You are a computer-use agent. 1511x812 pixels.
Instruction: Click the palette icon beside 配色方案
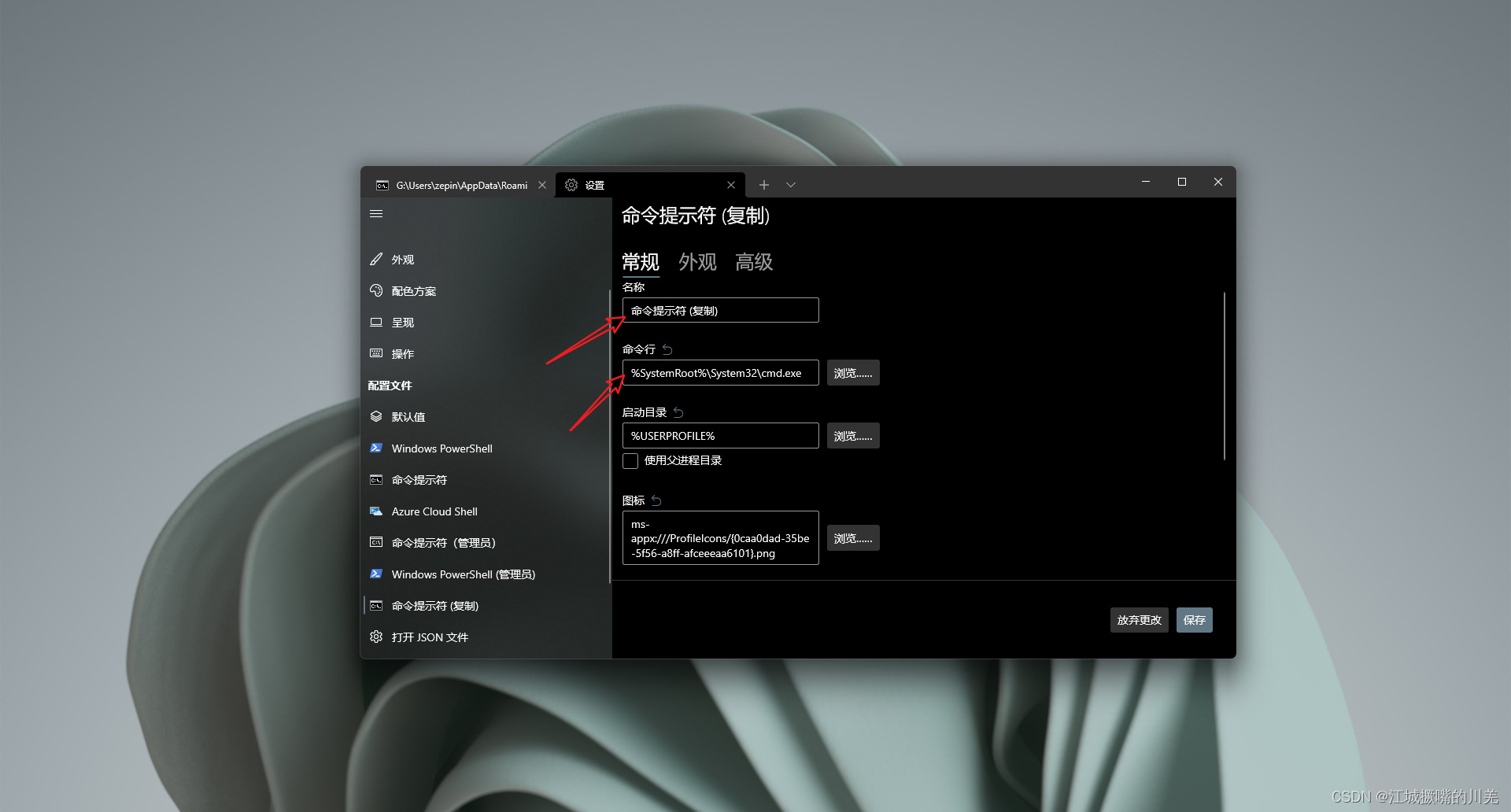point(376,291)
